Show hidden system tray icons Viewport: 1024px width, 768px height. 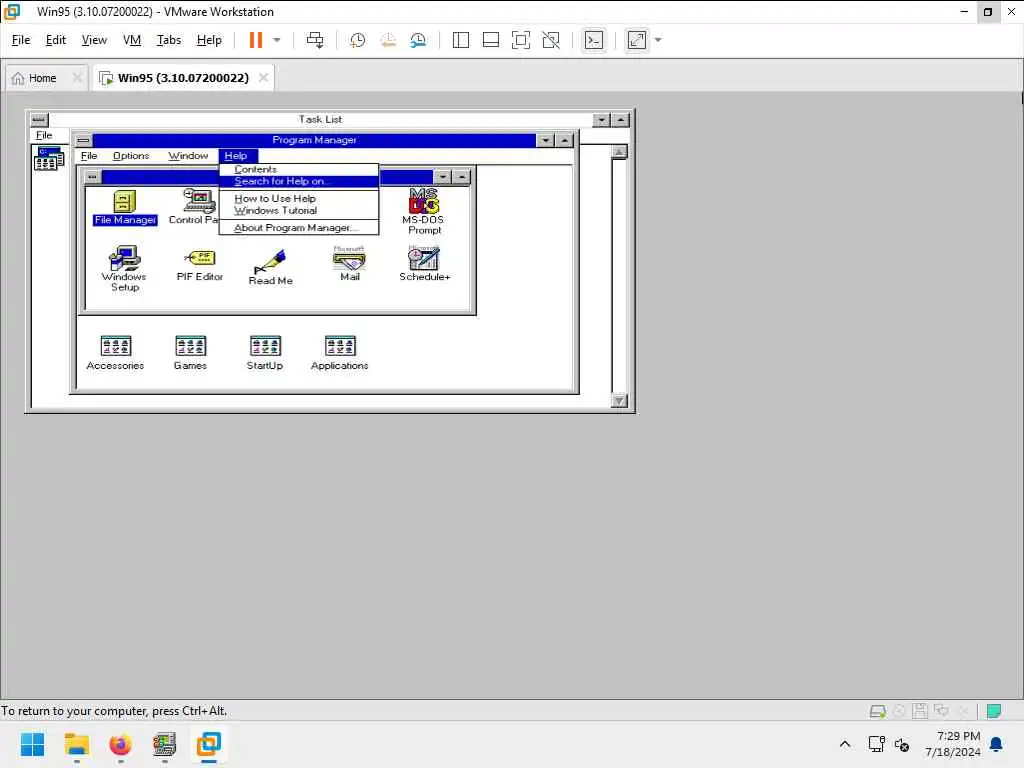click(x=844, y=744)
